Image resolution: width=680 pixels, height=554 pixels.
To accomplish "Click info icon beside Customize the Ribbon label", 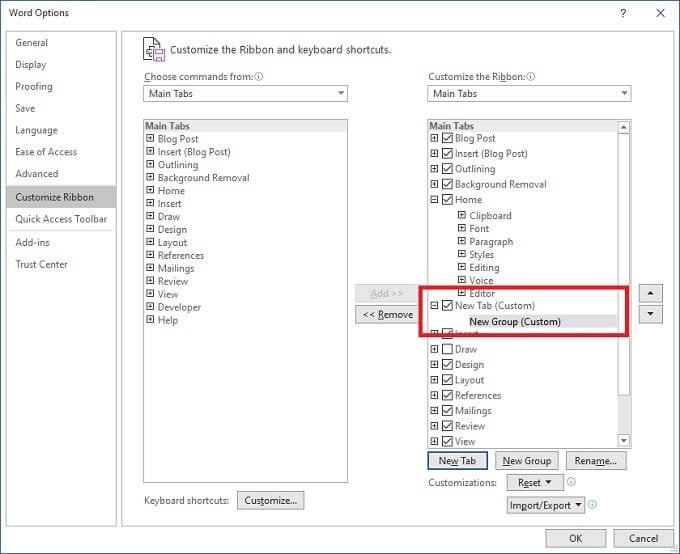I will click(x=531, y=77).
